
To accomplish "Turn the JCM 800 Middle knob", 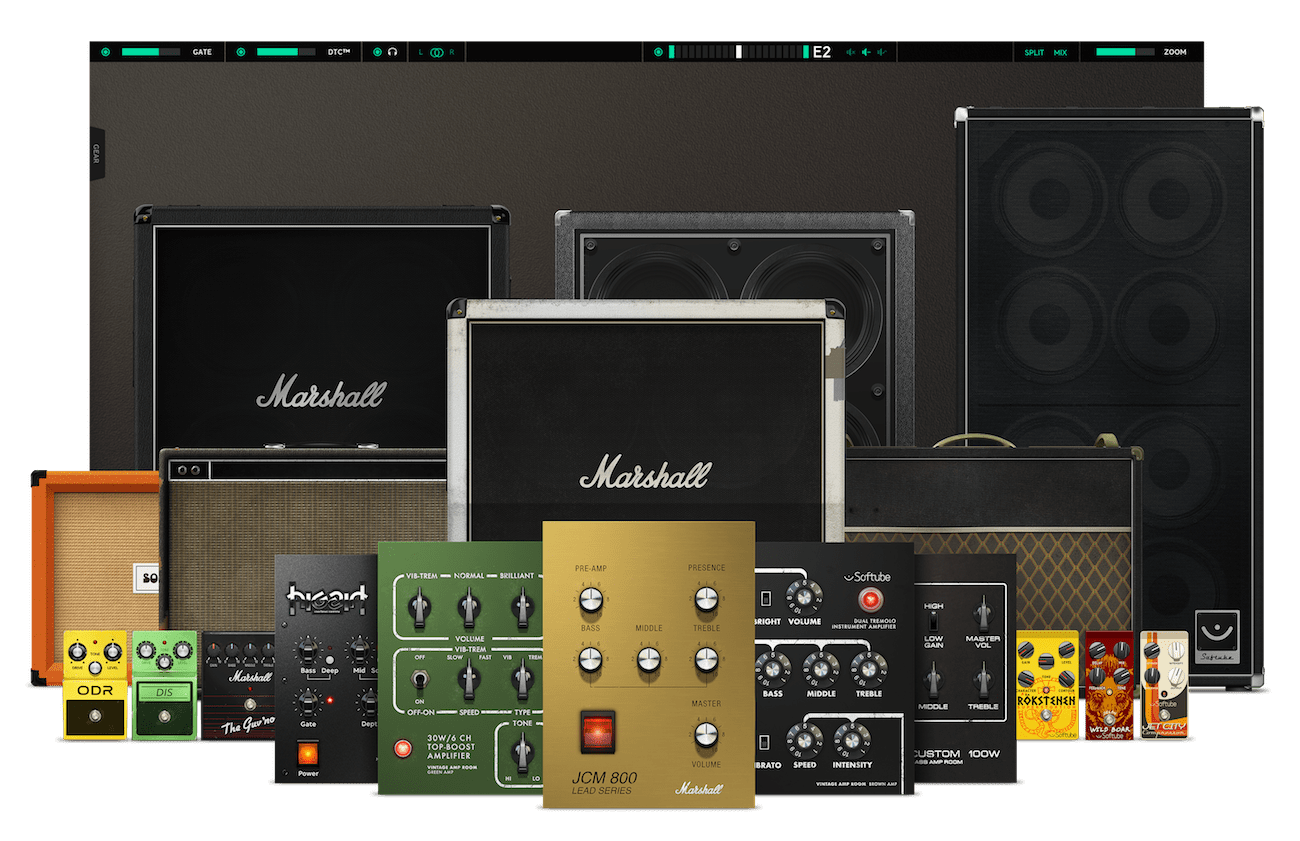I will click(x=648, y=657).
